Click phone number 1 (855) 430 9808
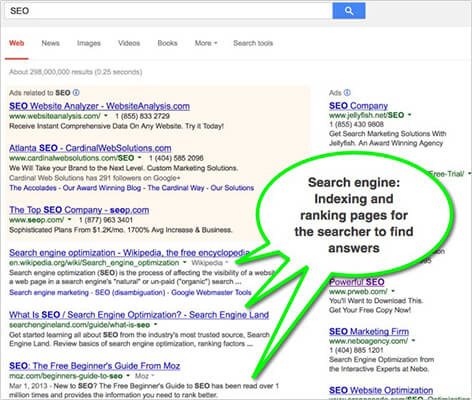472x400 pixels. [356, 124]
